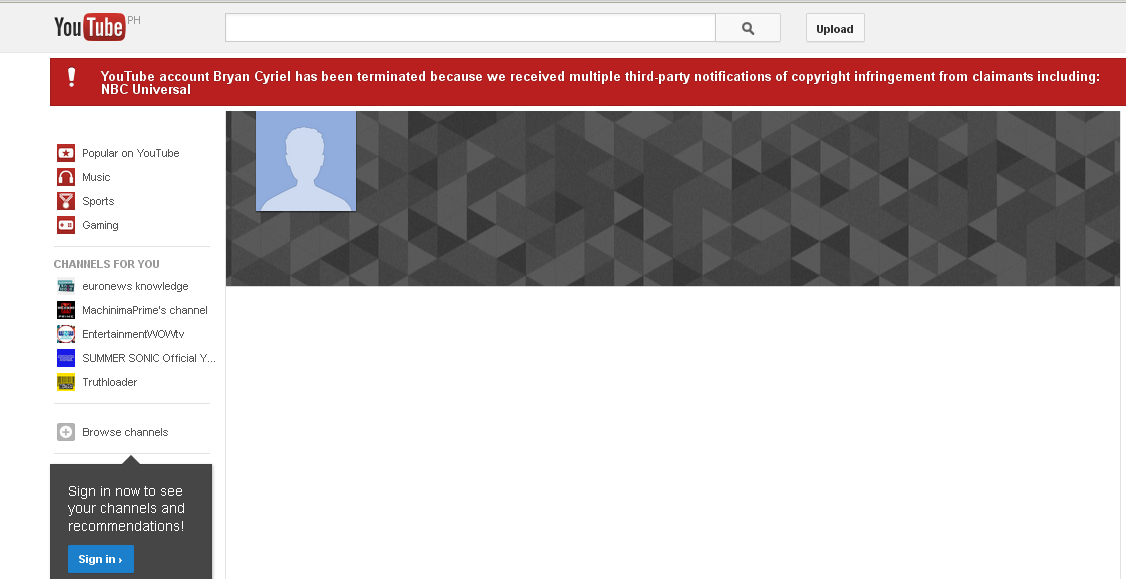Screen dimensions: 1126x579
Task: Click the euronews knowledge channel icon
Action: click(x=66, y=286)
